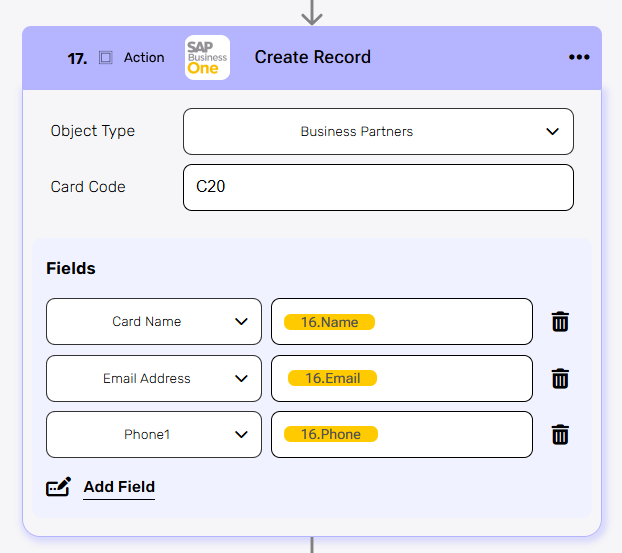The image size is (622, 553).
Task: Delete the Phone1 field row
Action: tap(560, 435)
